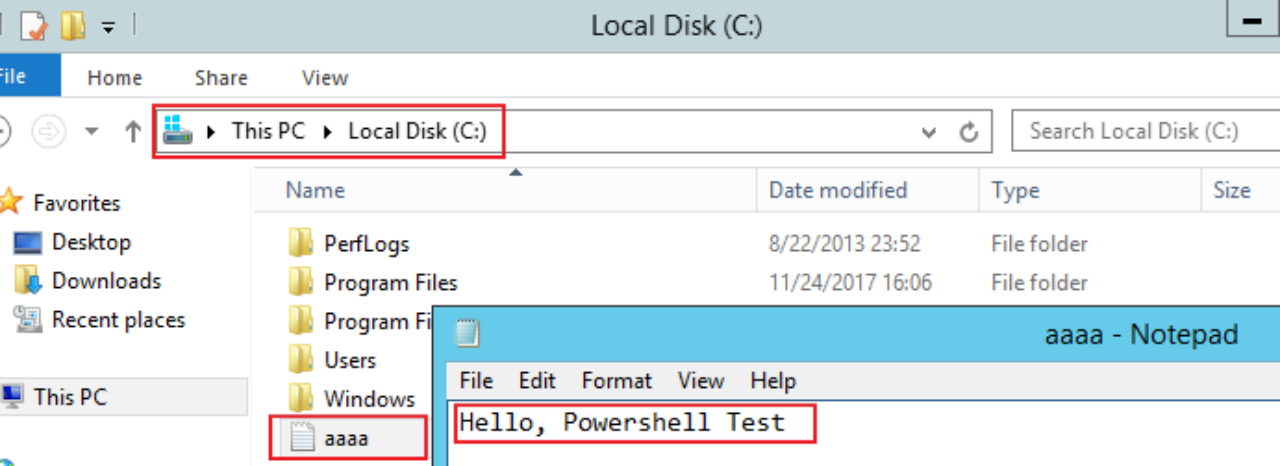Expand the chevron after This PC breadcrumb
Screen dimensions: 1280x466
coord(327,131)
